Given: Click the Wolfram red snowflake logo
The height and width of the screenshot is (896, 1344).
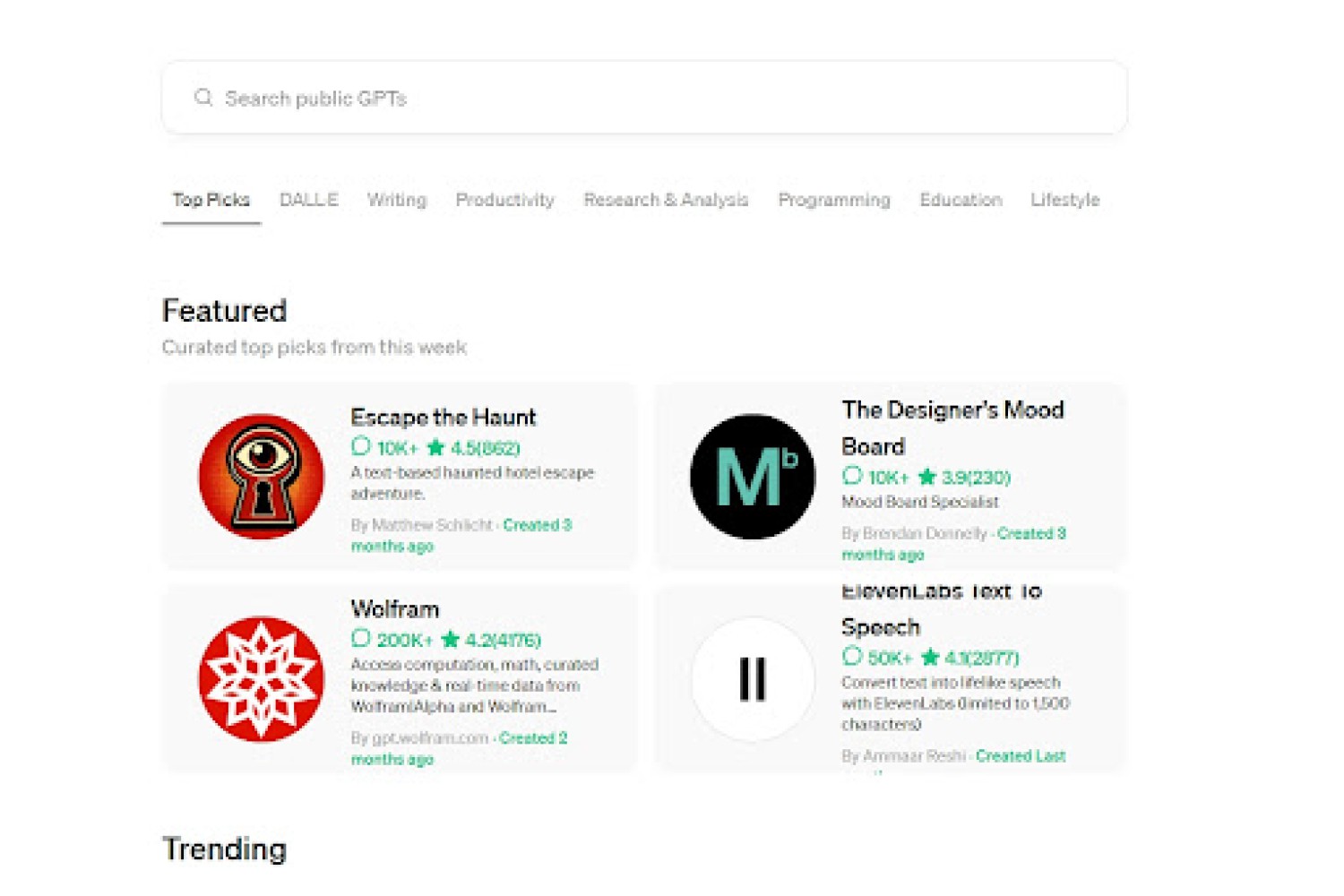Looking at the screenshot, I should (x=262, y=679).
